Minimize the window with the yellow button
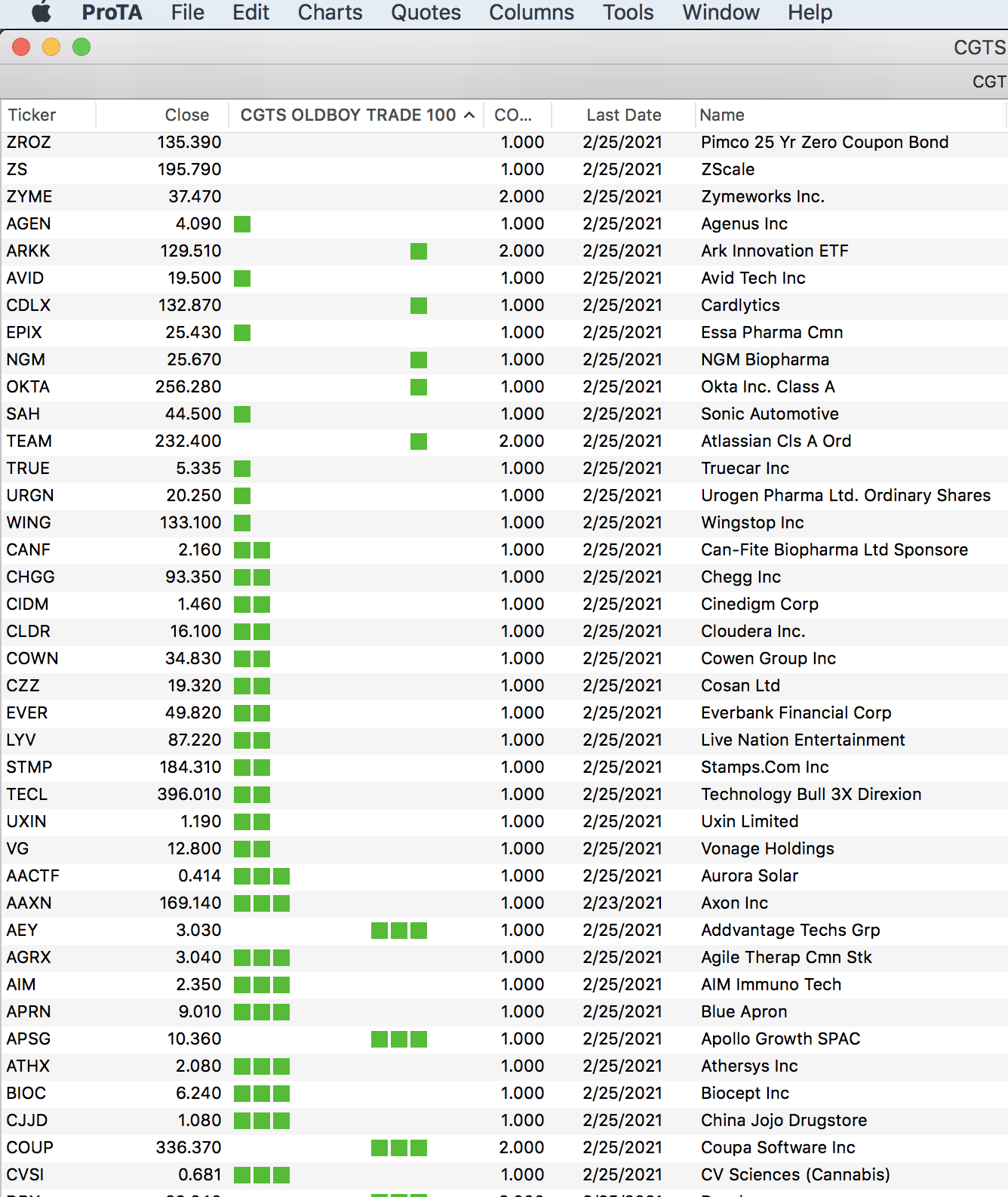 51,47
